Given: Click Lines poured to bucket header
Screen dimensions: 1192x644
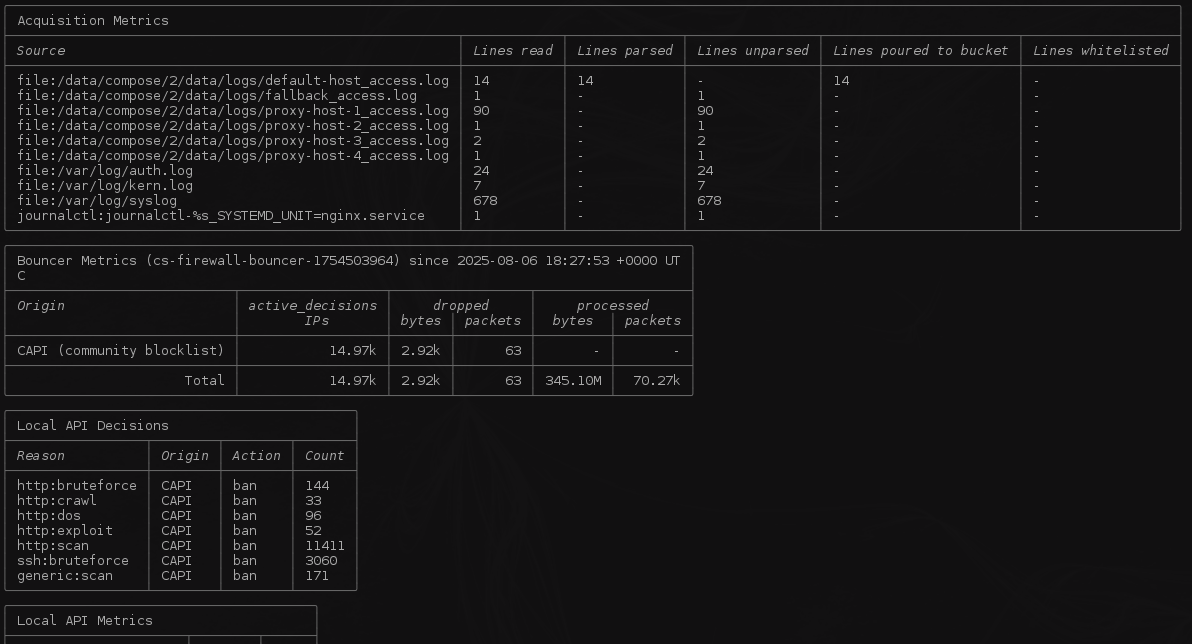Looking at the screenshot, I should [920, 50].
